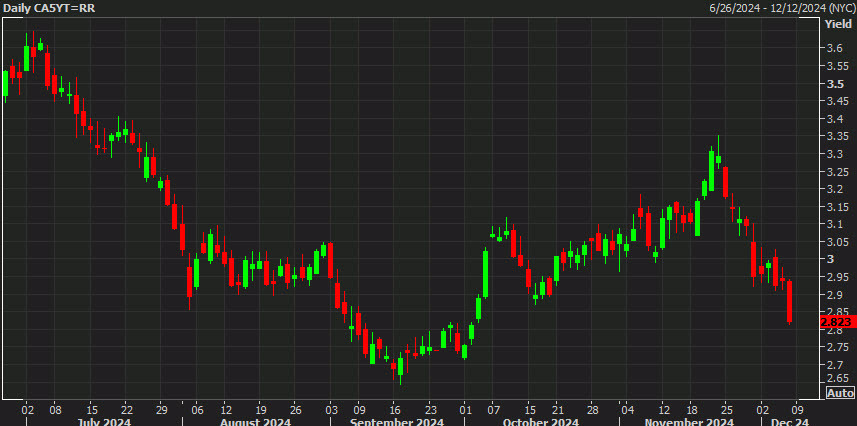The width and height of the screenshot is (857, 426).
Task: Open the 6/26/2024 - 12/12/2024 date range label
Action: (780, 8)
